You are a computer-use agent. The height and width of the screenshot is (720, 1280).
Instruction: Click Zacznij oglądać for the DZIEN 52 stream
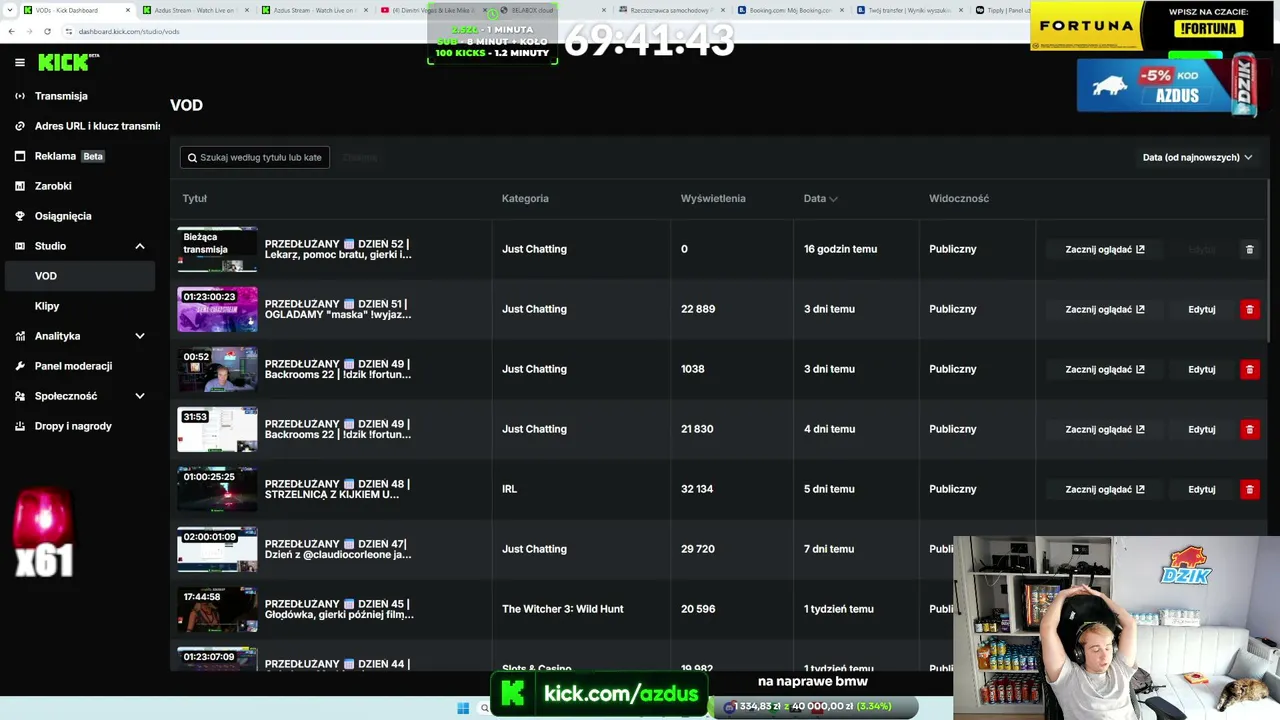[1105, 249]
